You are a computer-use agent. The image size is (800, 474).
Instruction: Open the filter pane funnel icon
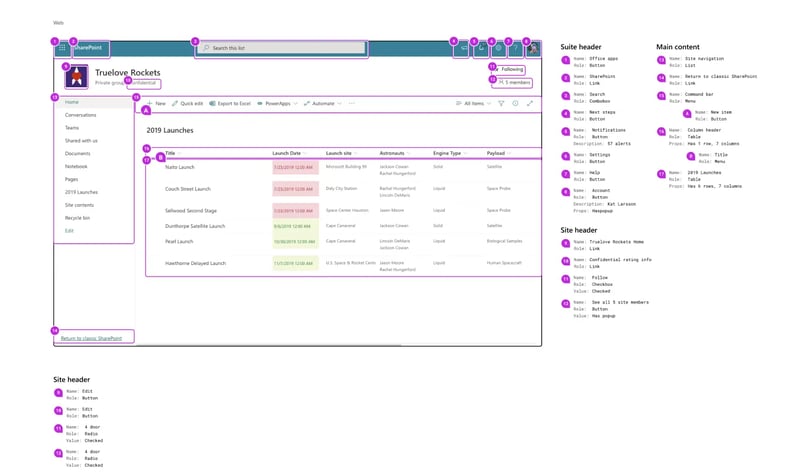[x=502, y=103]
